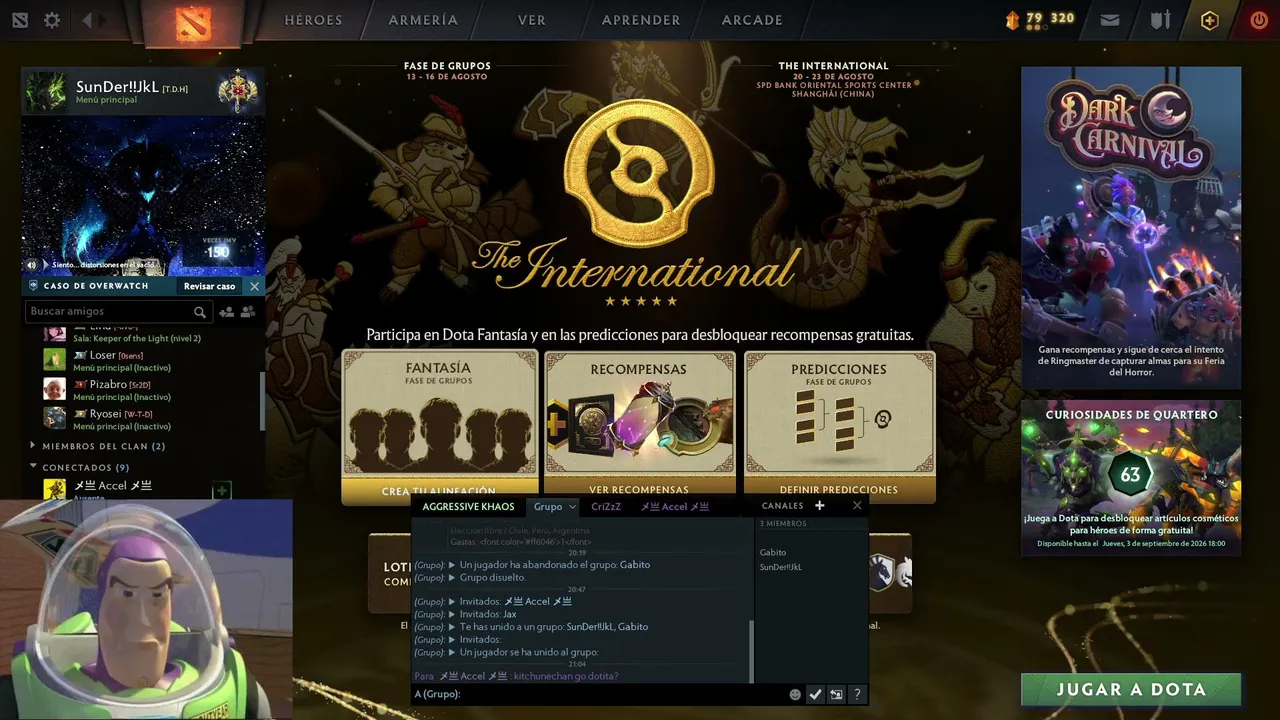The width and height of the screenshot is (1280, 720).
Task: Mute the profile hero sound speaker icon
Action: click(x=32, y=265)
